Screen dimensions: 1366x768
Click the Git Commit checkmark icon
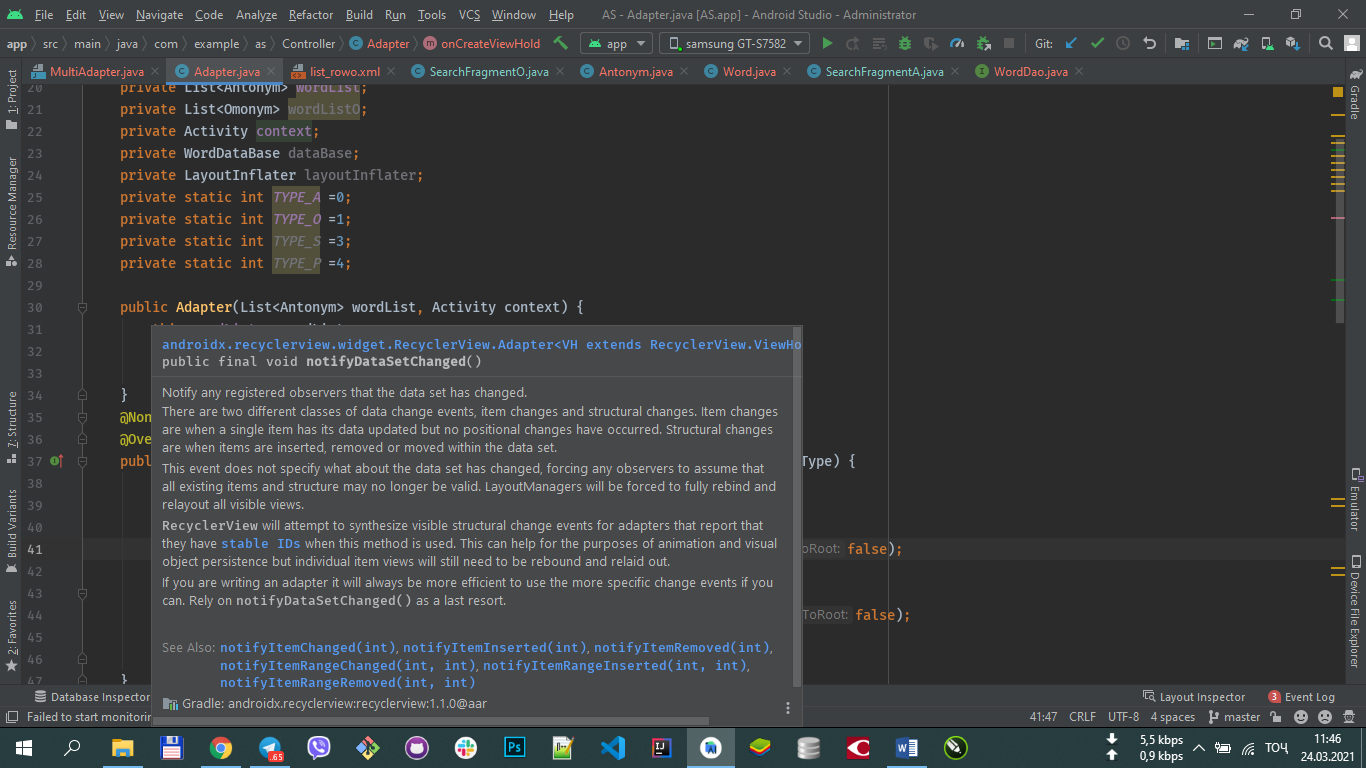click(1097, 44)
